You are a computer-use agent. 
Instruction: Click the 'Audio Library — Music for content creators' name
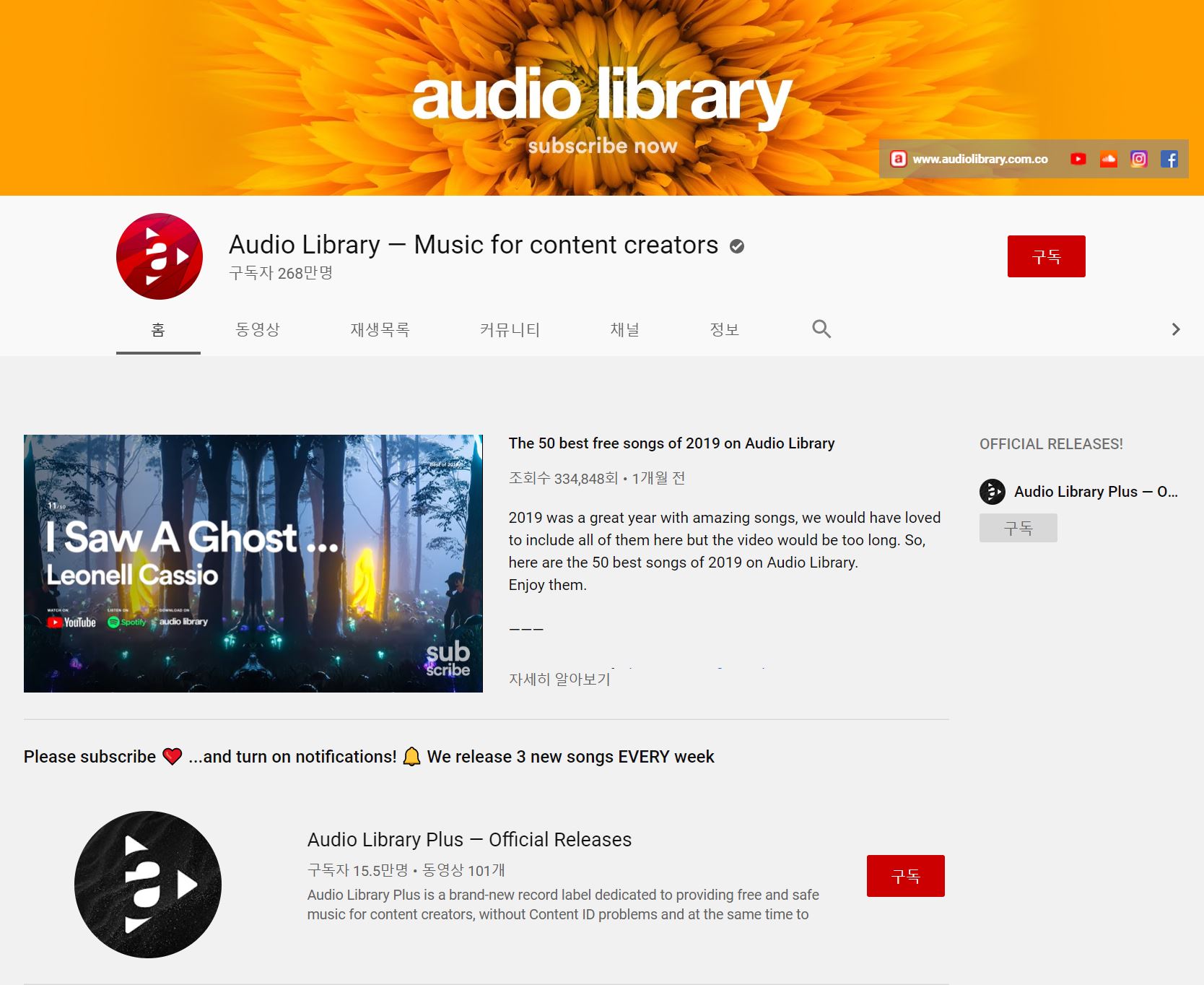pyautogui.click(x=474, y=245)
